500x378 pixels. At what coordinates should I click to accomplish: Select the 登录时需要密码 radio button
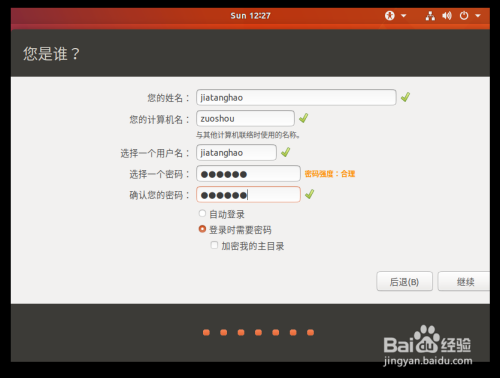(x=202, y=229)
